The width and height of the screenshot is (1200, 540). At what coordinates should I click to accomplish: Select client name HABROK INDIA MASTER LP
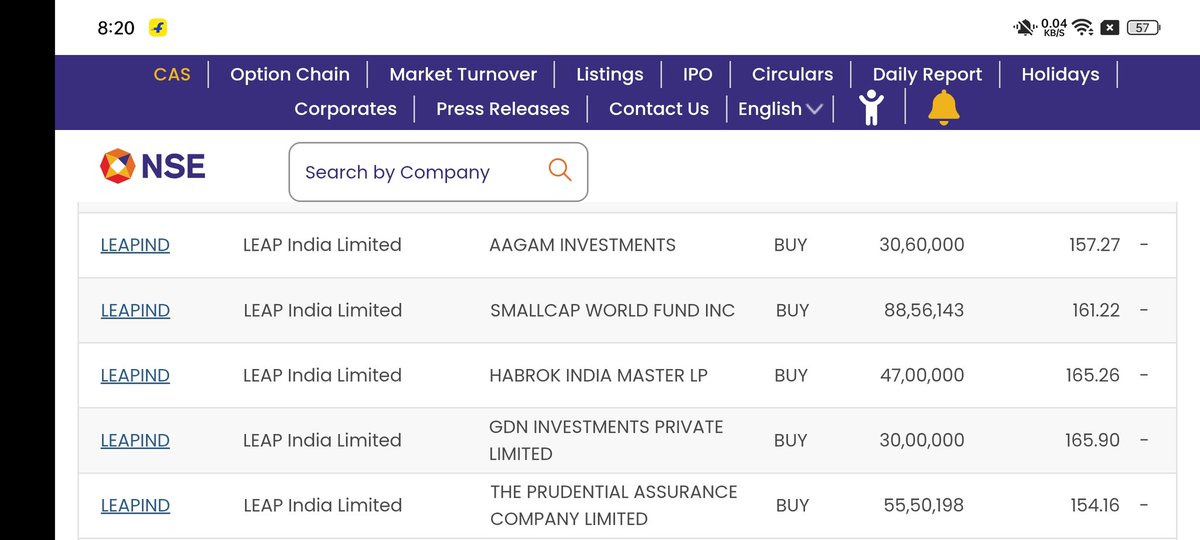(598, 375)
